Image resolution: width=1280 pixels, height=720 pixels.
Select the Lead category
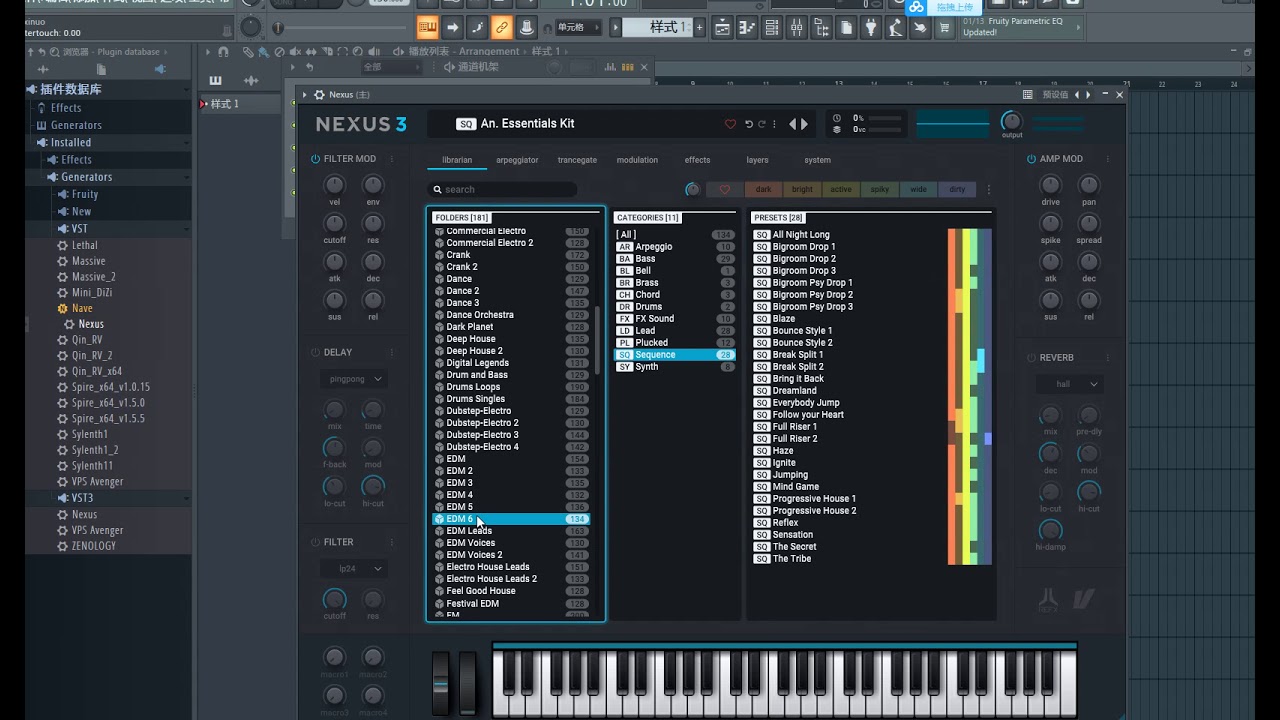[x=674, y=330]
